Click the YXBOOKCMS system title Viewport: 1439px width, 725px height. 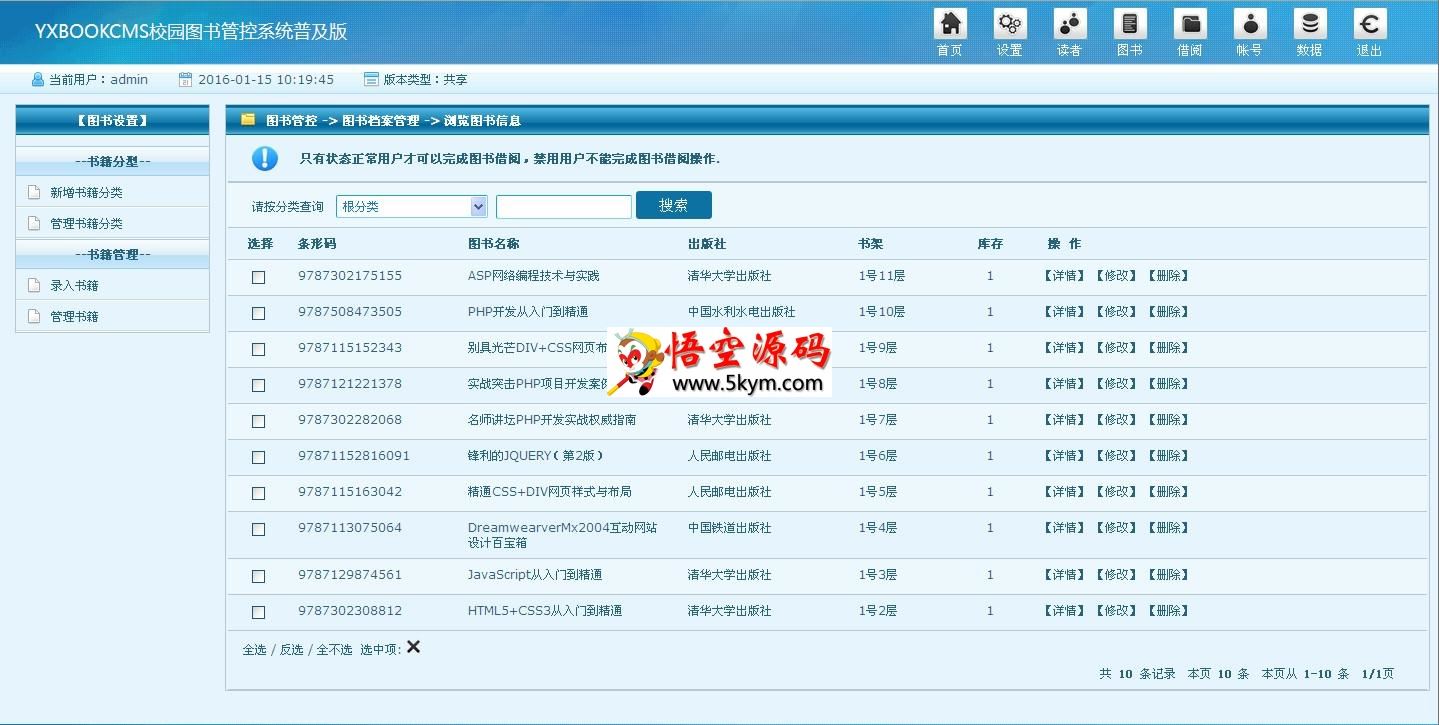pos(191,32)
